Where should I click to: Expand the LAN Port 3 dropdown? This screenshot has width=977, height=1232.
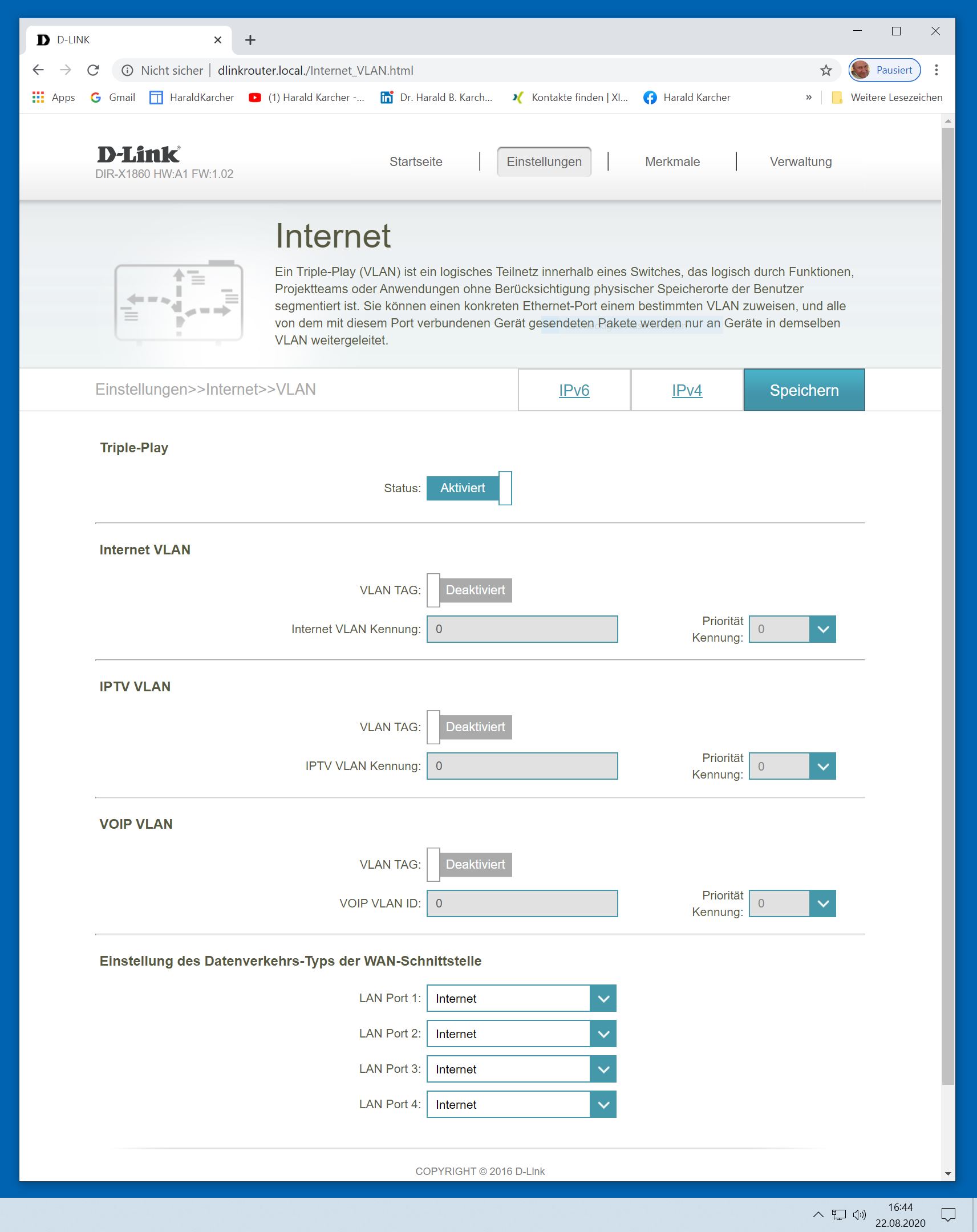point(521,1069)
